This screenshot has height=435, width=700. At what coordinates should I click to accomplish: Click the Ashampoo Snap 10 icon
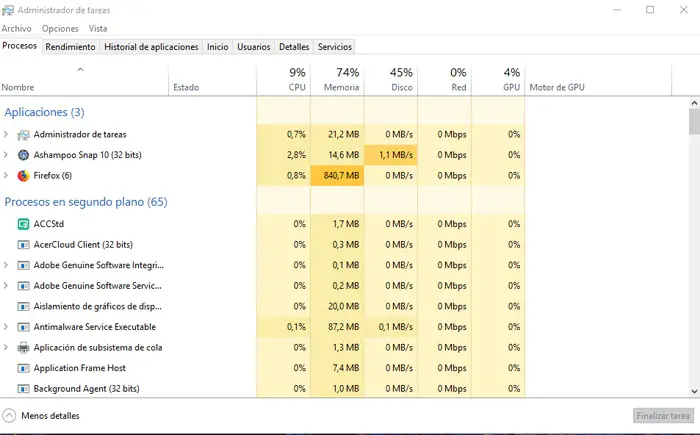click(x=24, y=155)
